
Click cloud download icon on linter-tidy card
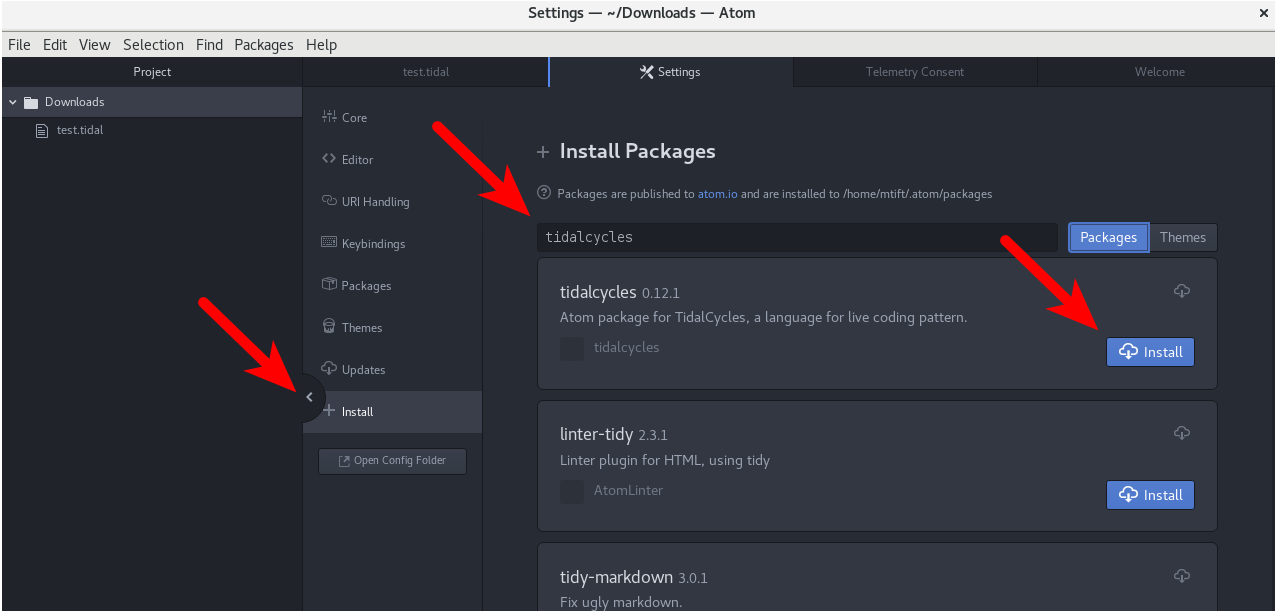pyautogui.click(x=1181, y=433)
